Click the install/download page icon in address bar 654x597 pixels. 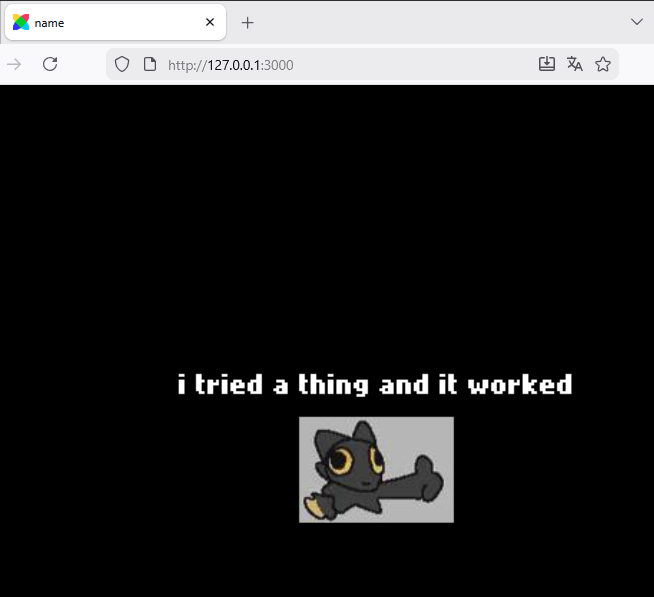(546, 64)
